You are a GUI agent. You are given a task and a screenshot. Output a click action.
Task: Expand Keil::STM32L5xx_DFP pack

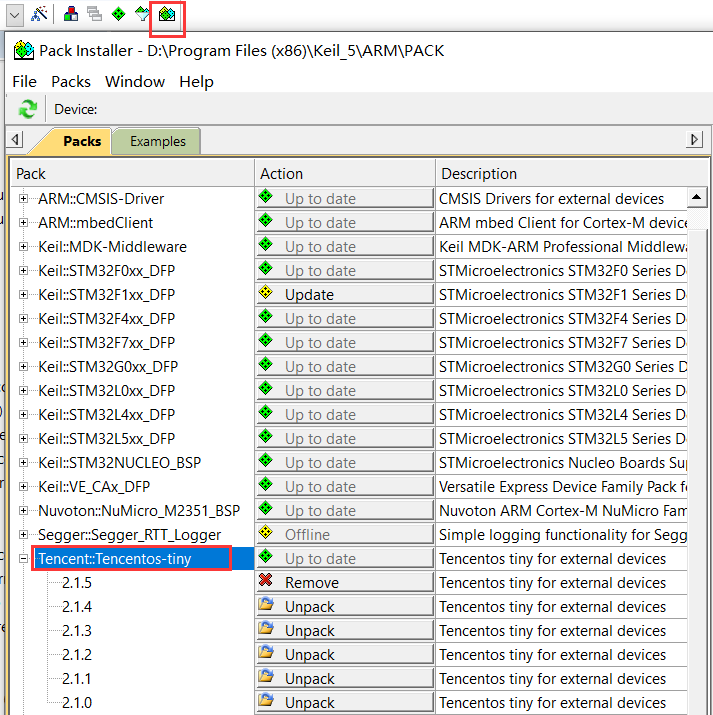click(x=23, y=439)
